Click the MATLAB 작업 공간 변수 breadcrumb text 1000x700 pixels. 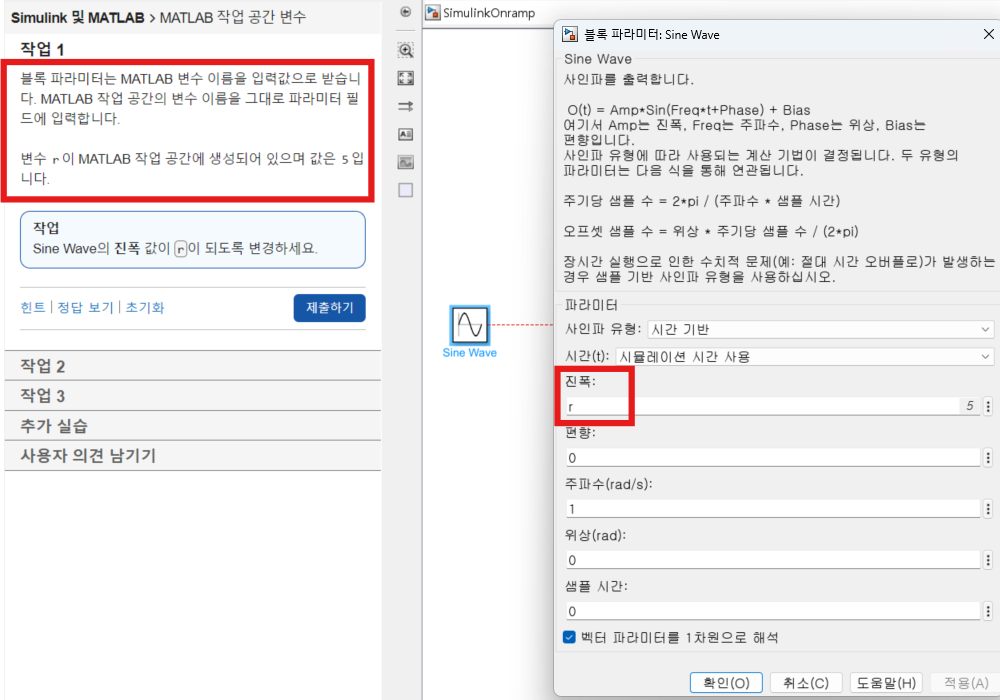[x=233, y=17]
